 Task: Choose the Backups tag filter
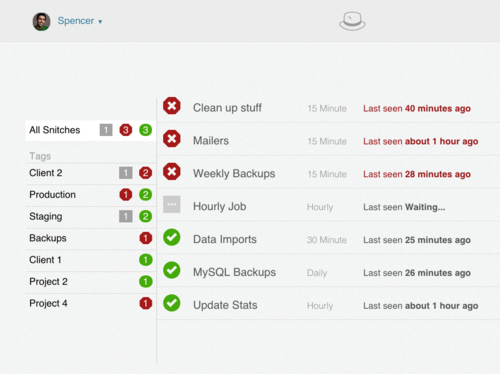point(91,238)
